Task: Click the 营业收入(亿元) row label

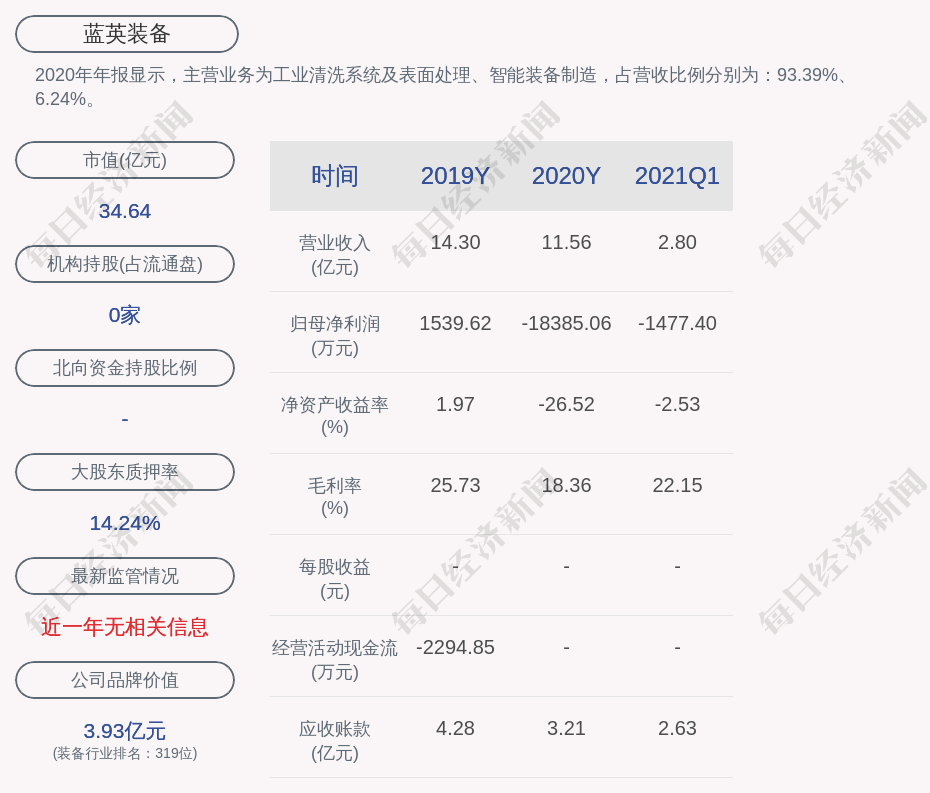Action: (335, 254)
